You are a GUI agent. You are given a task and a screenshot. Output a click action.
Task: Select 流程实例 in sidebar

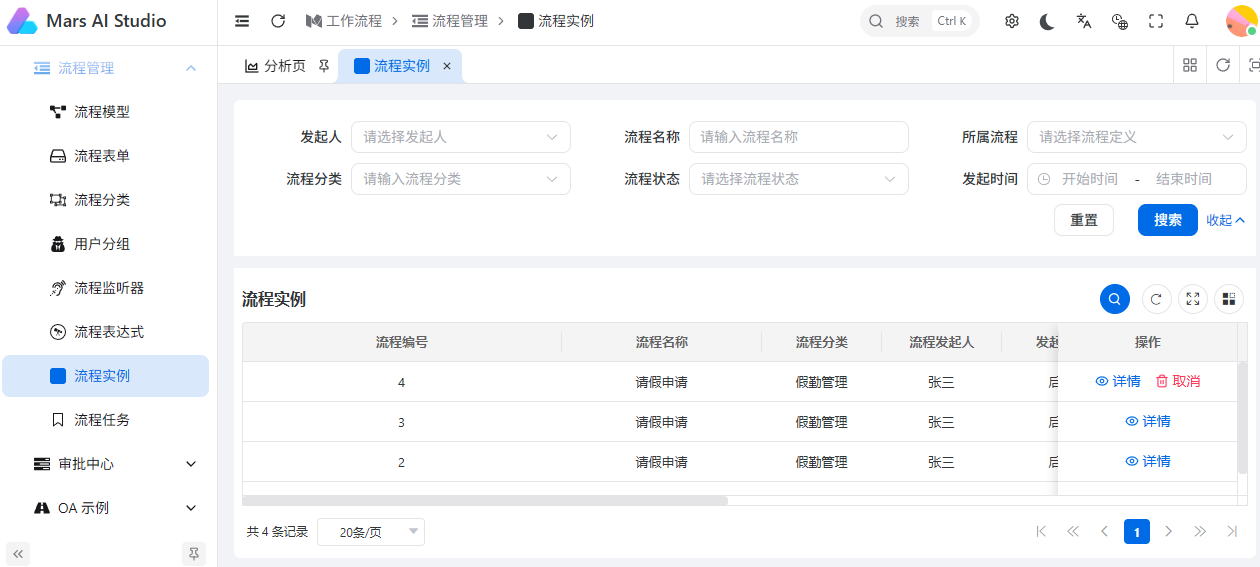point(105,376)
